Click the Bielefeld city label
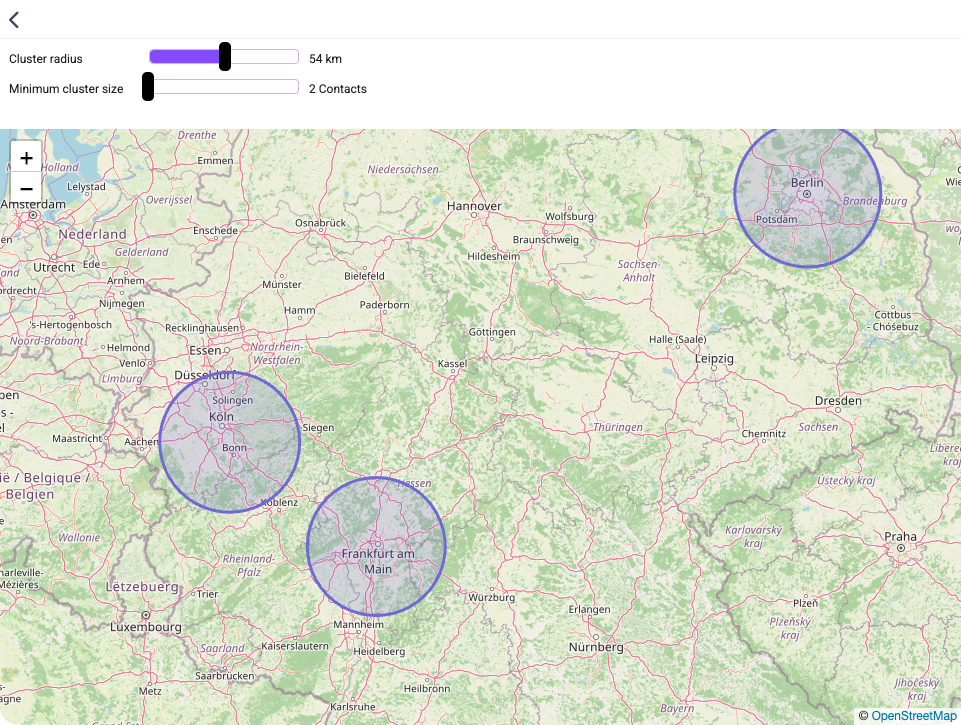961x725 pixels. 364,276
